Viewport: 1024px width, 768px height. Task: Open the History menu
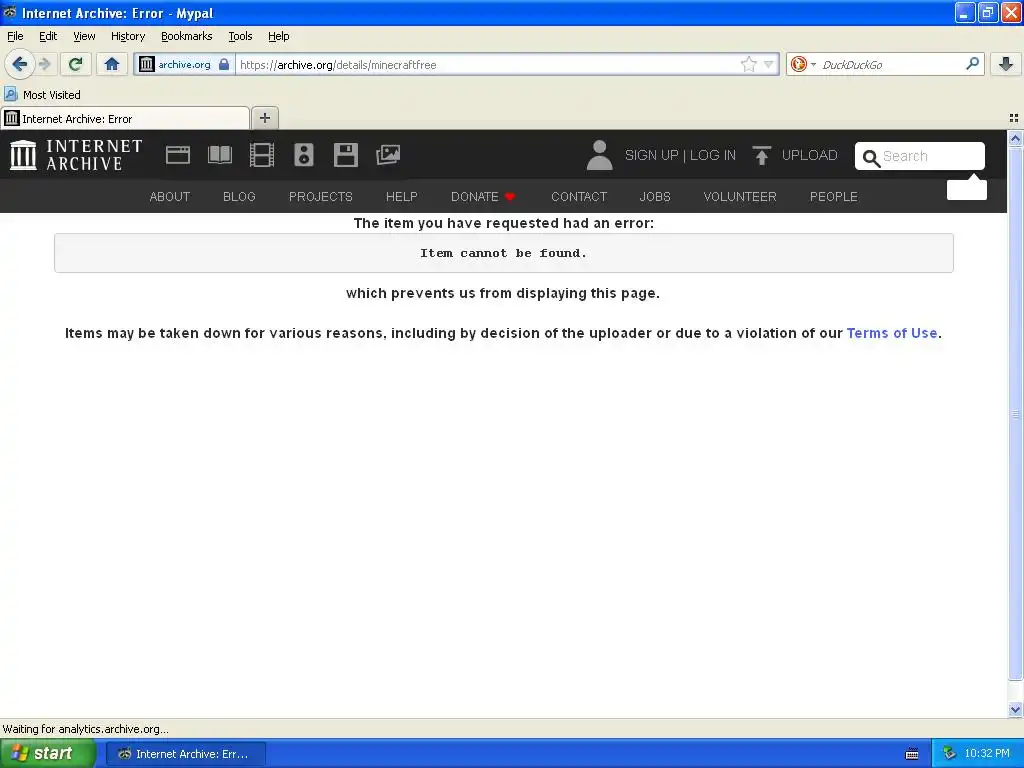coord(128,36)
